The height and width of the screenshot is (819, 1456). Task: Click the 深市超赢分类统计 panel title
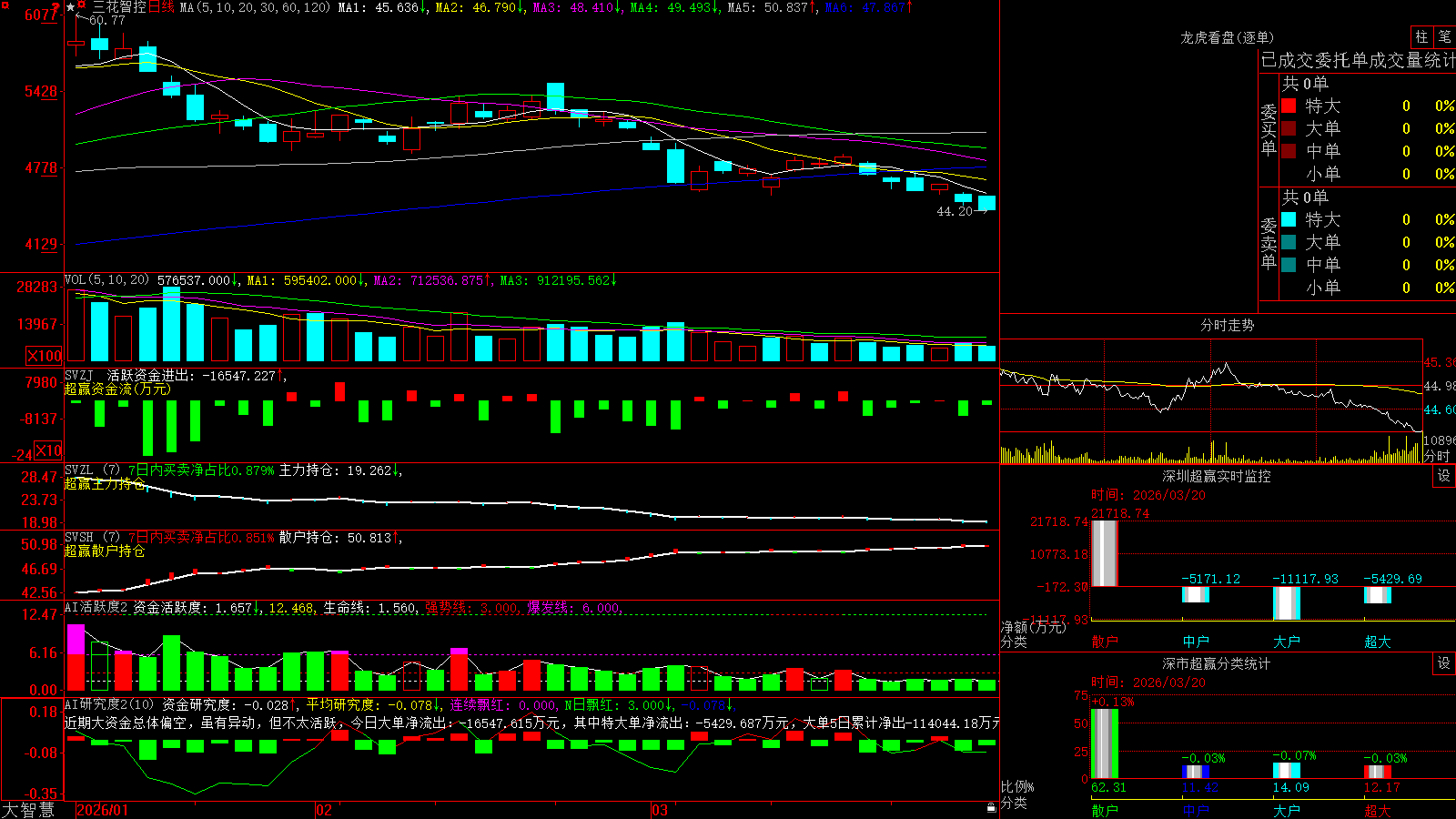click(x=1217, y=663)
